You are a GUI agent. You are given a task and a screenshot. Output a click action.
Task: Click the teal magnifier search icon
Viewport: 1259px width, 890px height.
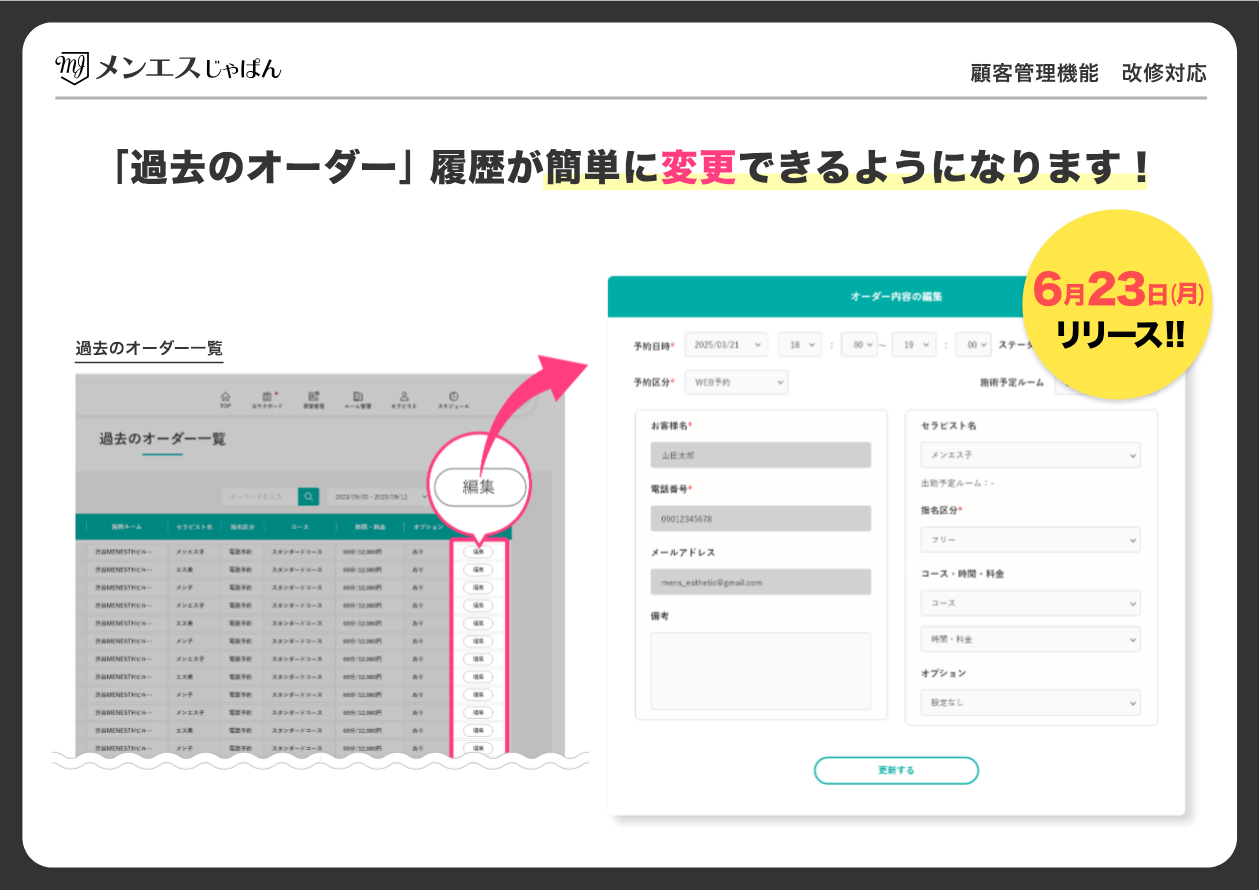(x=309, y=496)
